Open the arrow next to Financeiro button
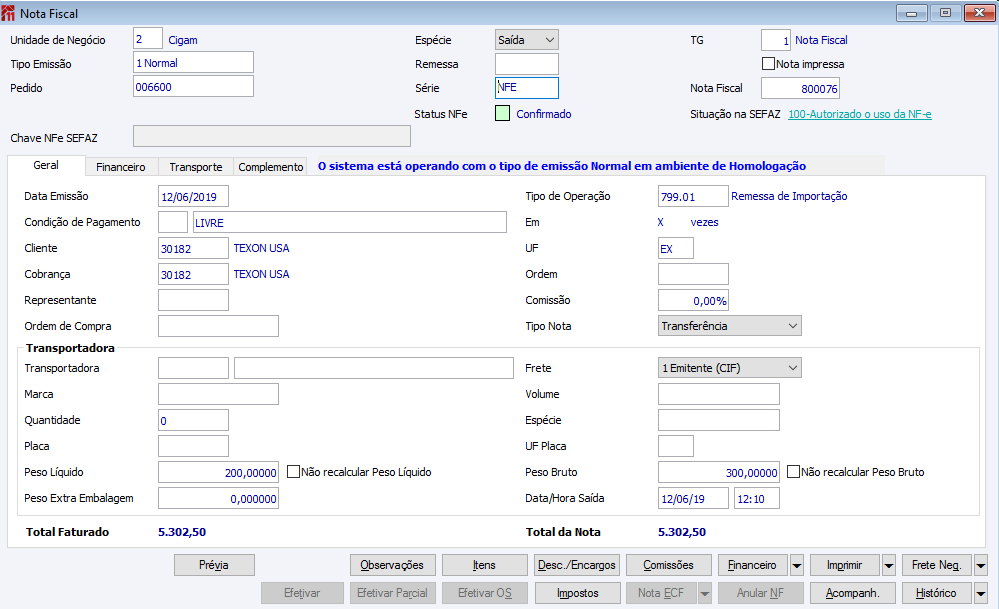The height and width of the screenshot is (609, 999). coord(796,565)
